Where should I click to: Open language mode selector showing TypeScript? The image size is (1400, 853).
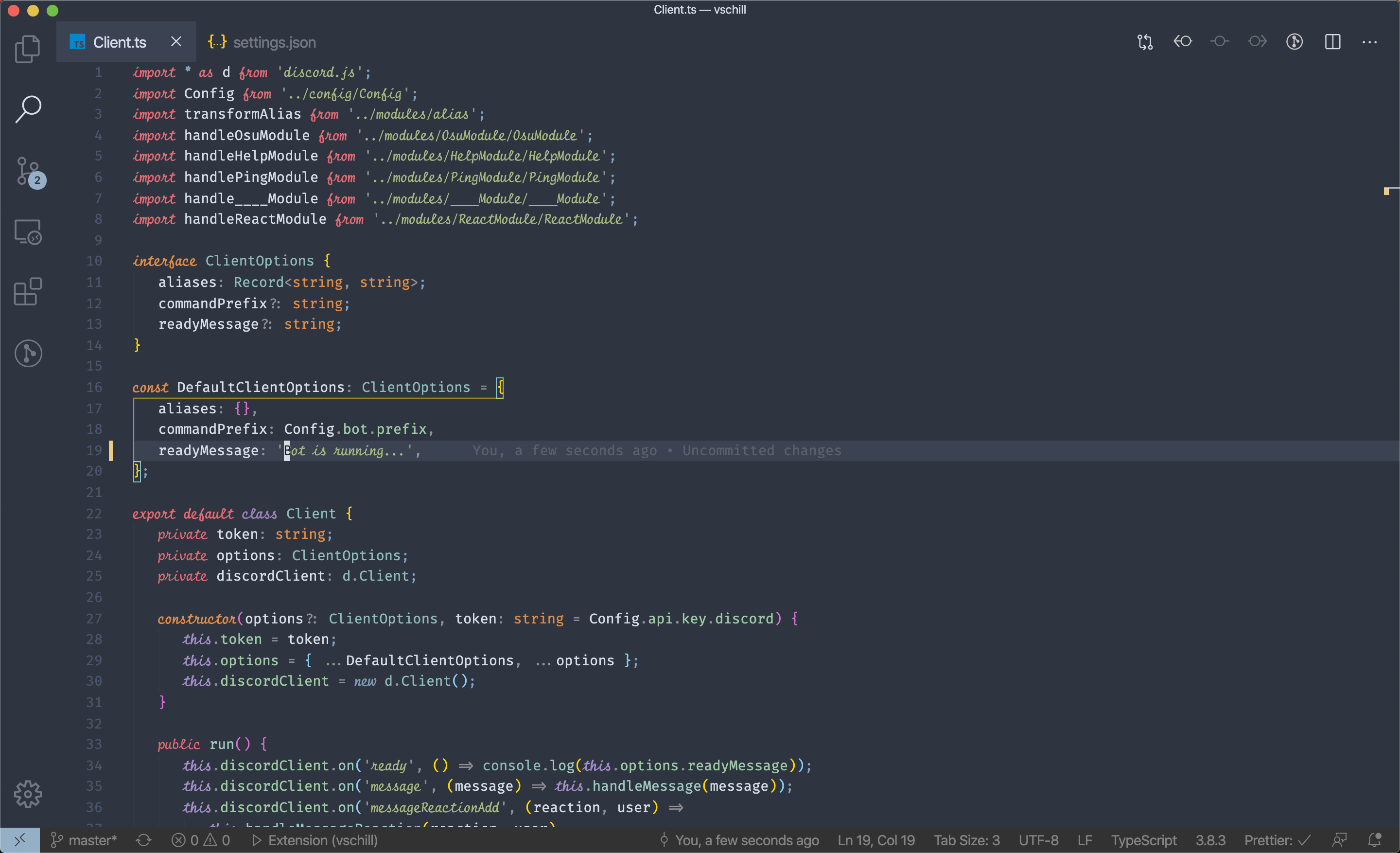1143,840
